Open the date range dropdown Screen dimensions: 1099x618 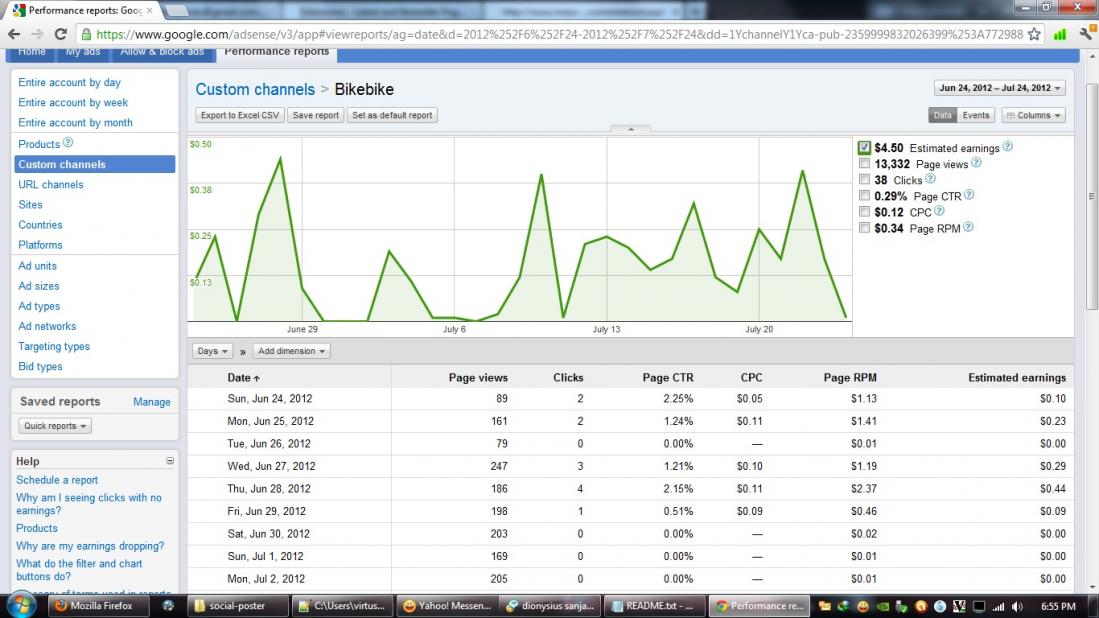pos(999,88)
